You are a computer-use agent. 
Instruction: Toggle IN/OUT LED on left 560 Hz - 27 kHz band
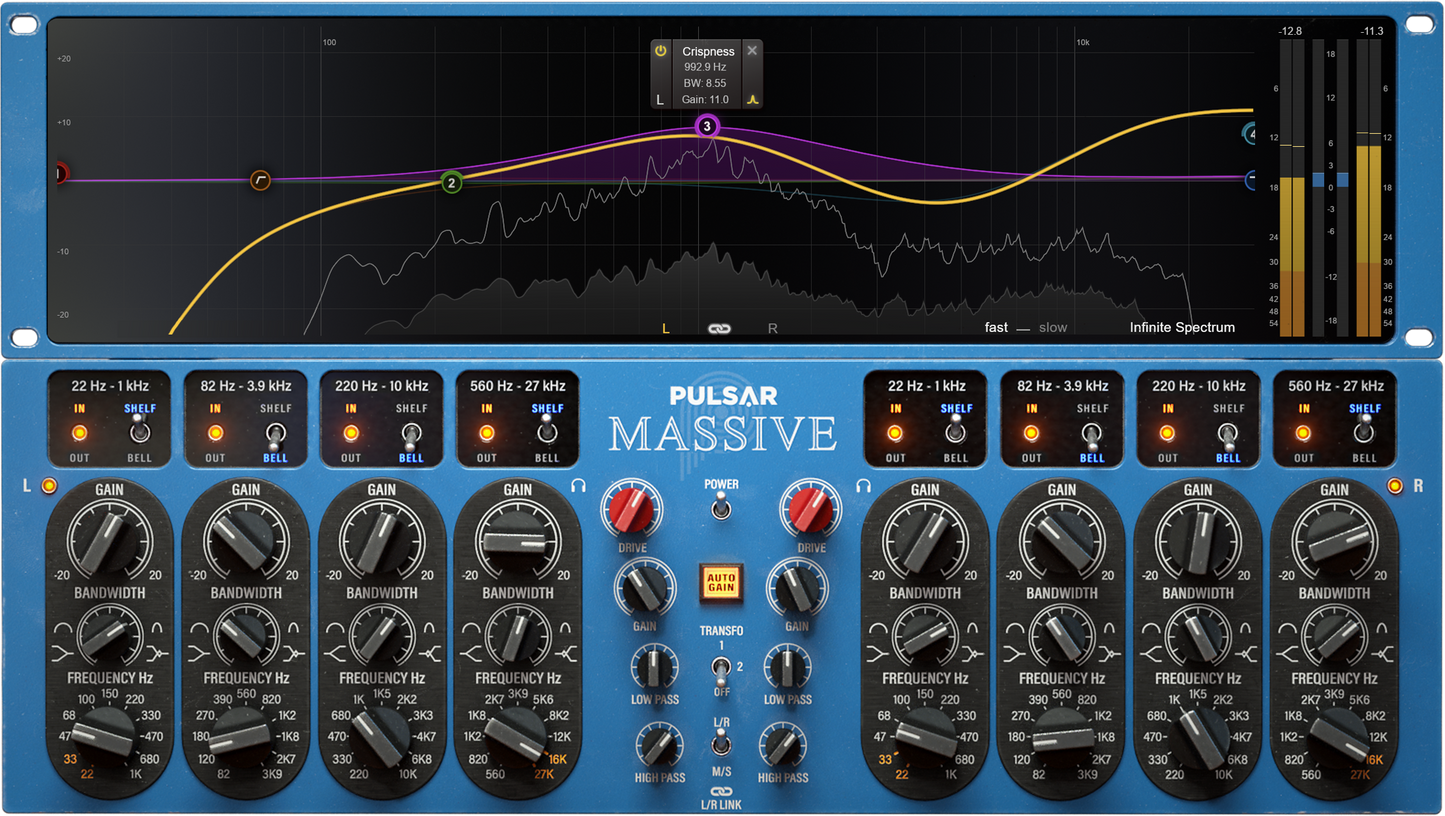[x=487, y=433]
